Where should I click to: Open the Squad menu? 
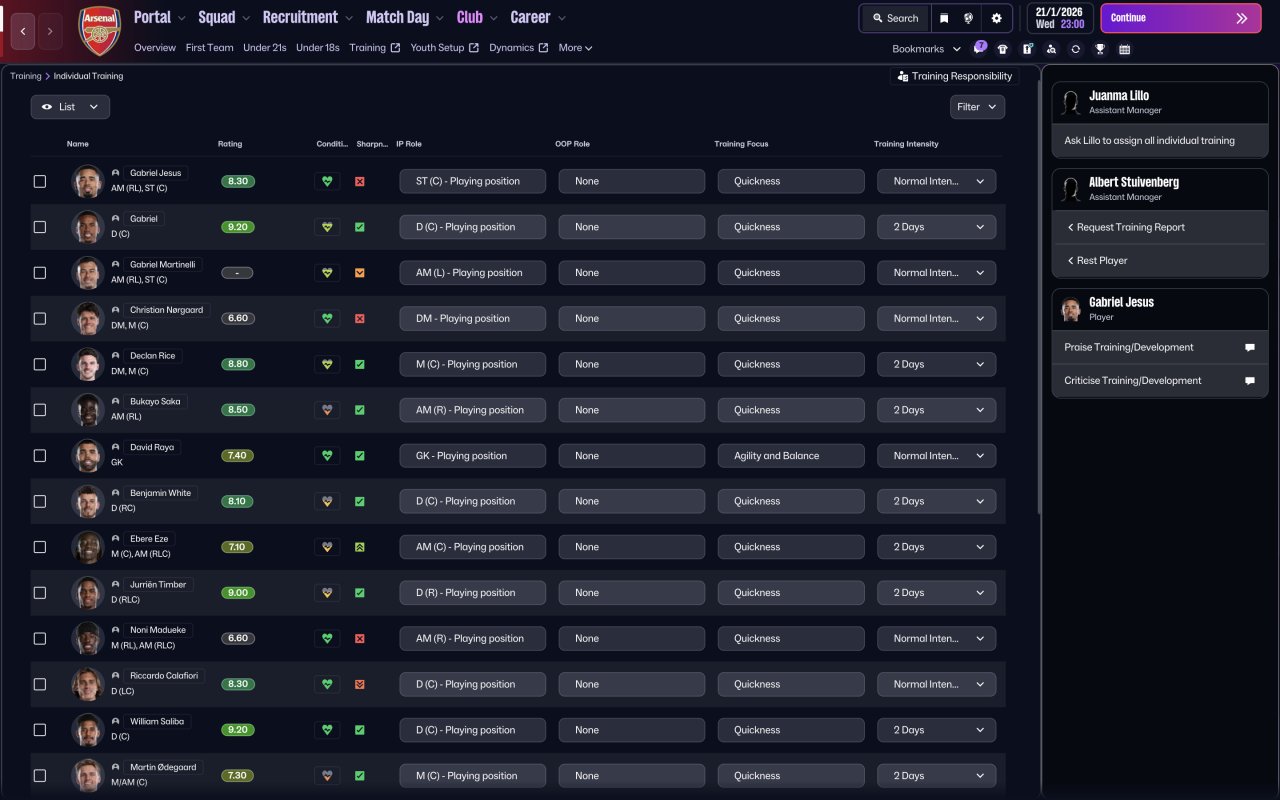pos(224,17)
